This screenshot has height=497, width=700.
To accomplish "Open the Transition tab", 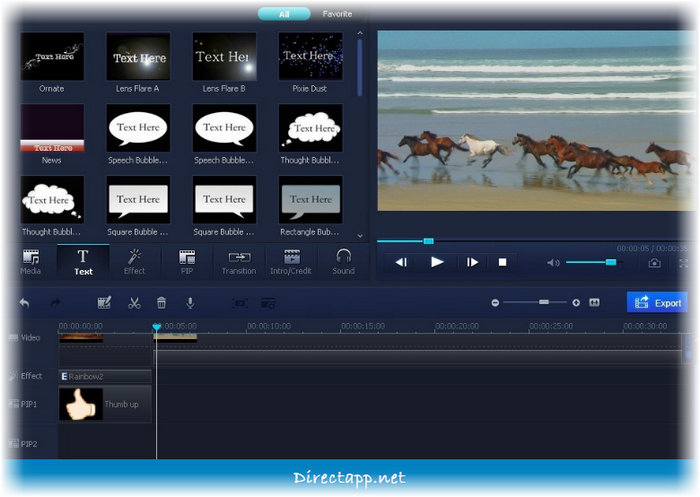I will [x=239, y=262].
